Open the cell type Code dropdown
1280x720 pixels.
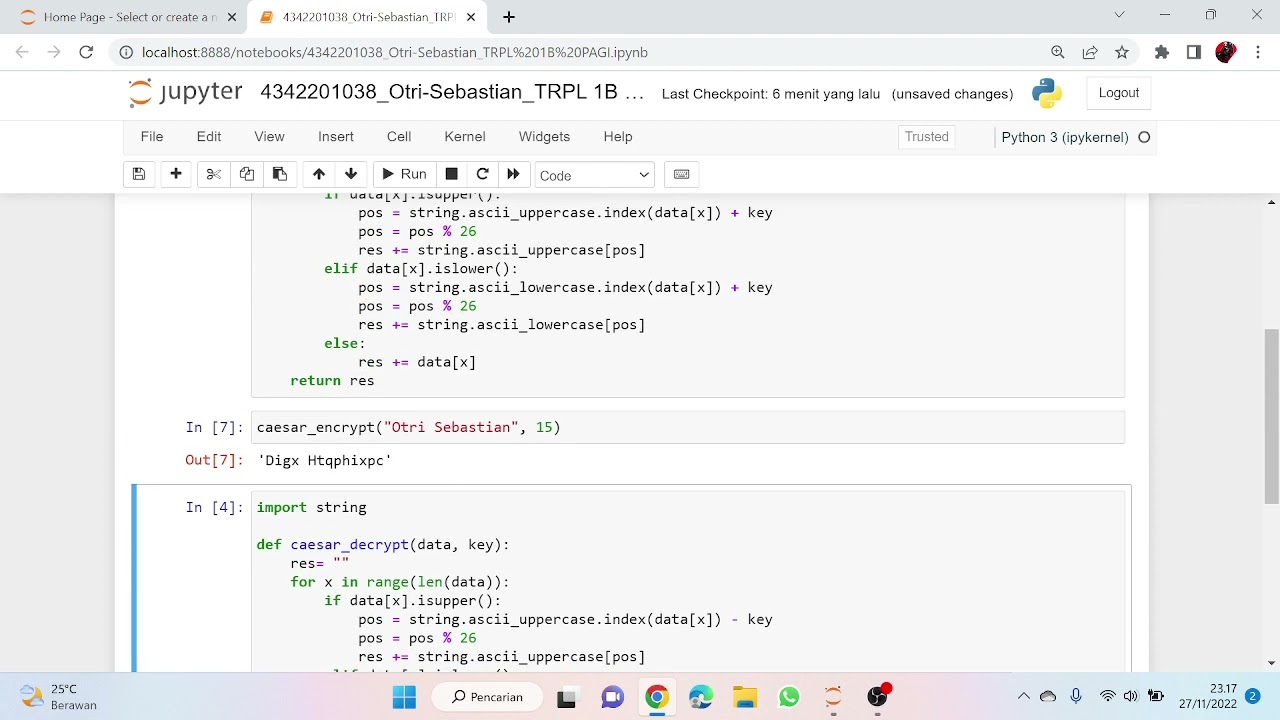click(594, 175)
